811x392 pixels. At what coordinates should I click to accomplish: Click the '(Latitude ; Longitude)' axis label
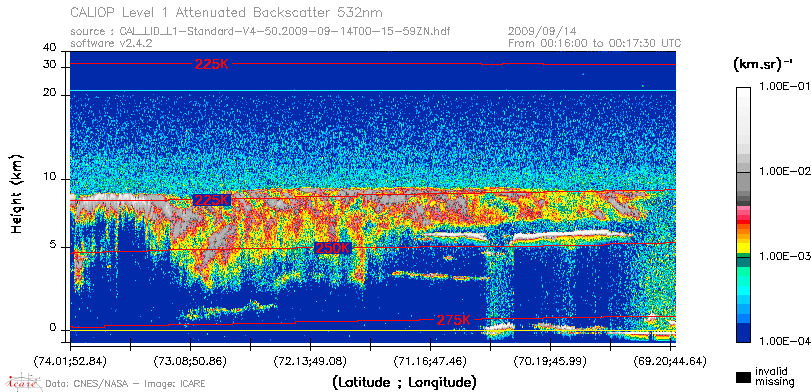click(404, 383)
